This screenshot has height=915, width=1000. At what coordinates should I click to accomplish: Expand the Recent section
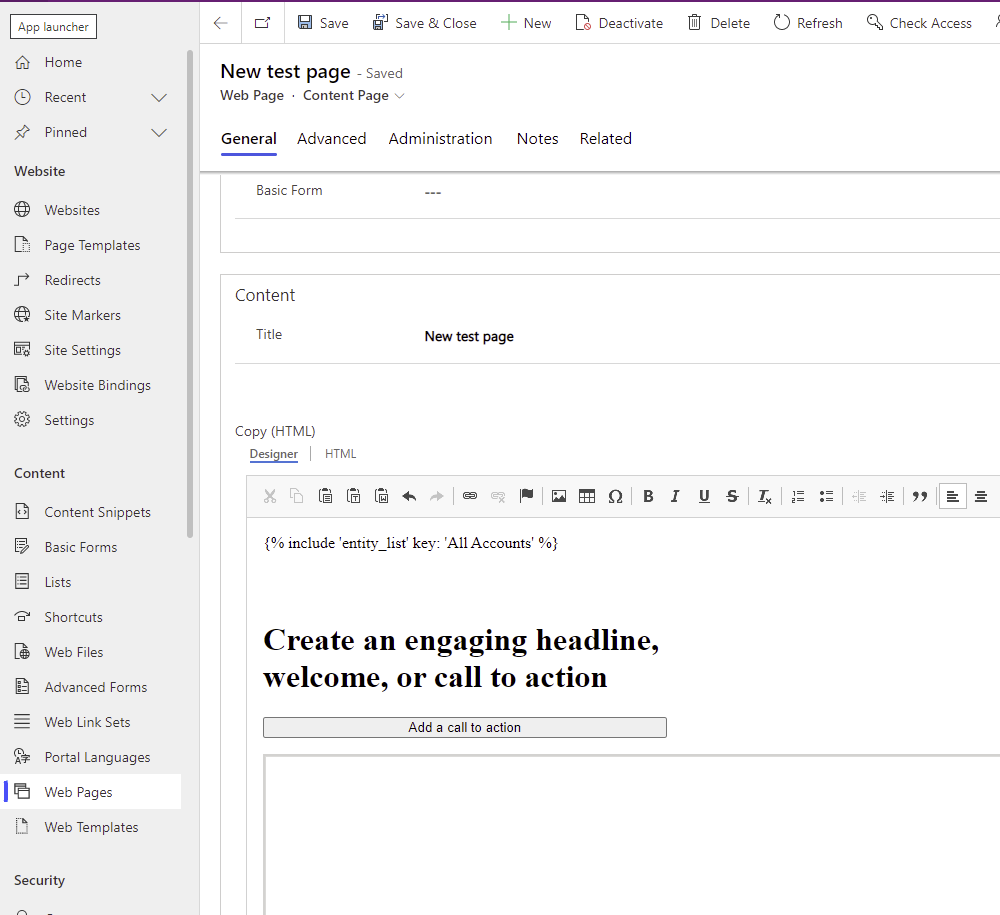click(x=159, y=98)
